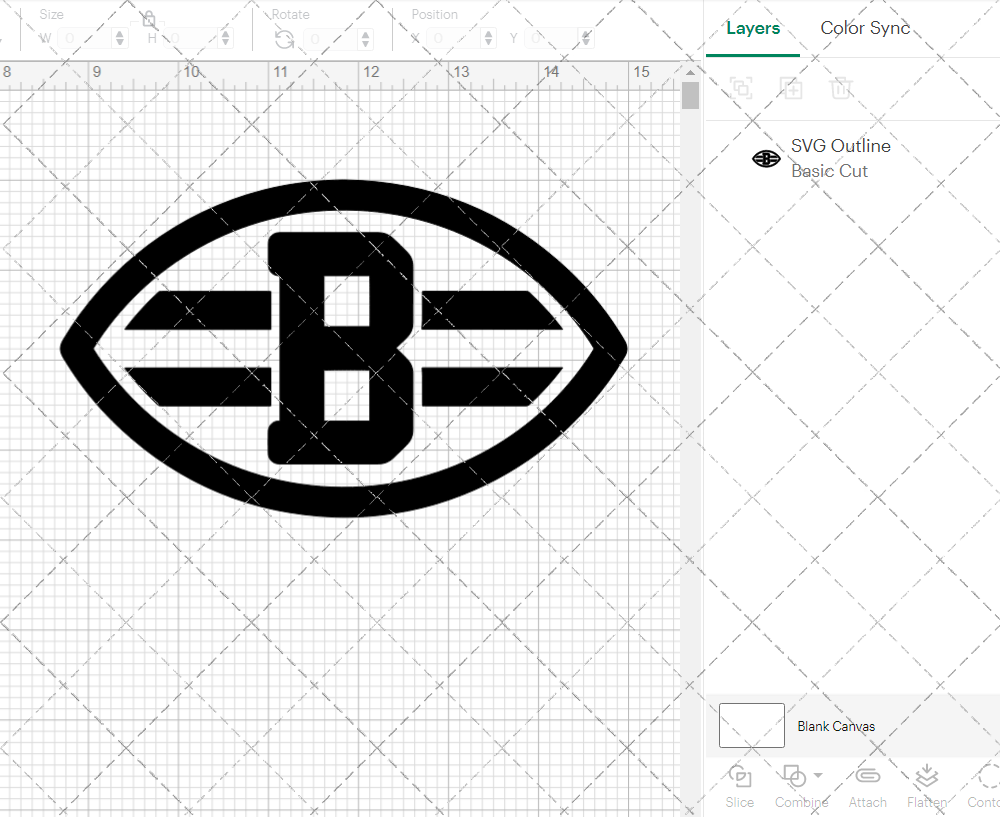Click the trash Delete layer icon
The width and height of the screenshot is (1000, 817).
841,88
